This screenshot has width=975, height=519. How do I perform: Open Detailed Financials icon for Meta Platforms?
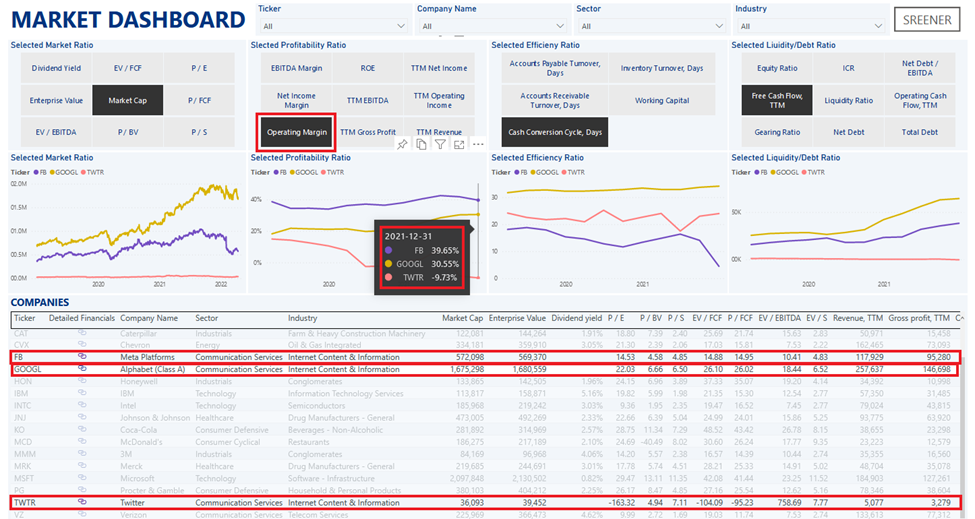(x=82, y=357)
